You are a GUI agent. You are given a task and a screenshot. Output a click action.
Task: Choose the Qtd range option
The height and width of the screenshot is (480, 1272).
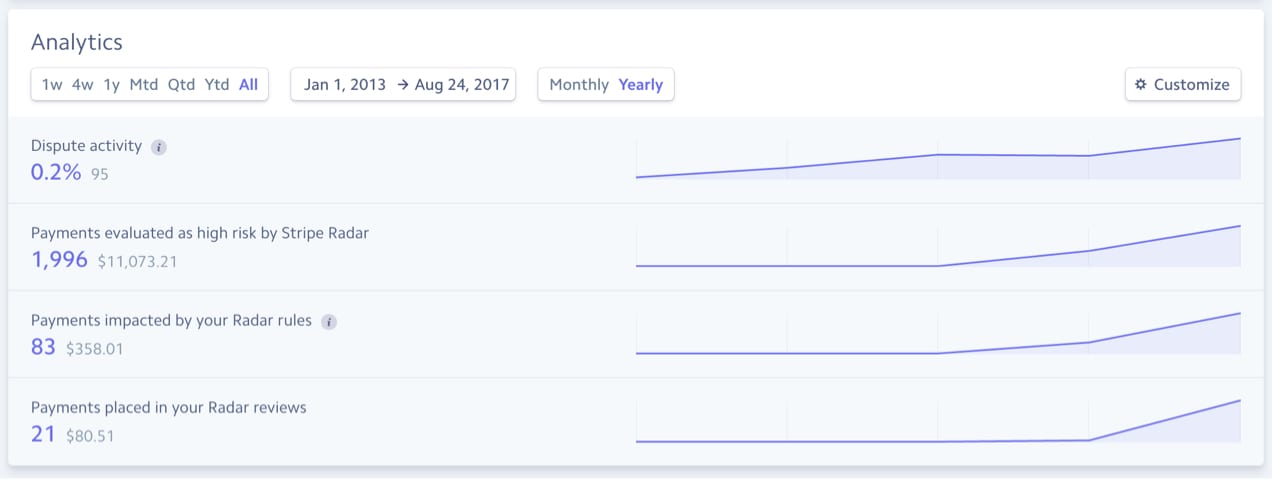pyautogui.click(x=181, y=85)
